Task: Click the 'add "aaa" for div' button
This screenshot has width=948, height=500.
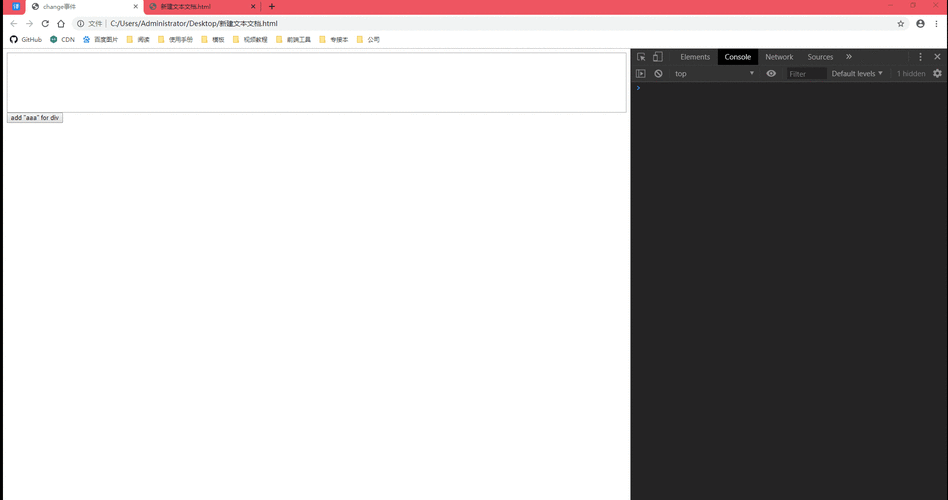Action: point(35,118)
